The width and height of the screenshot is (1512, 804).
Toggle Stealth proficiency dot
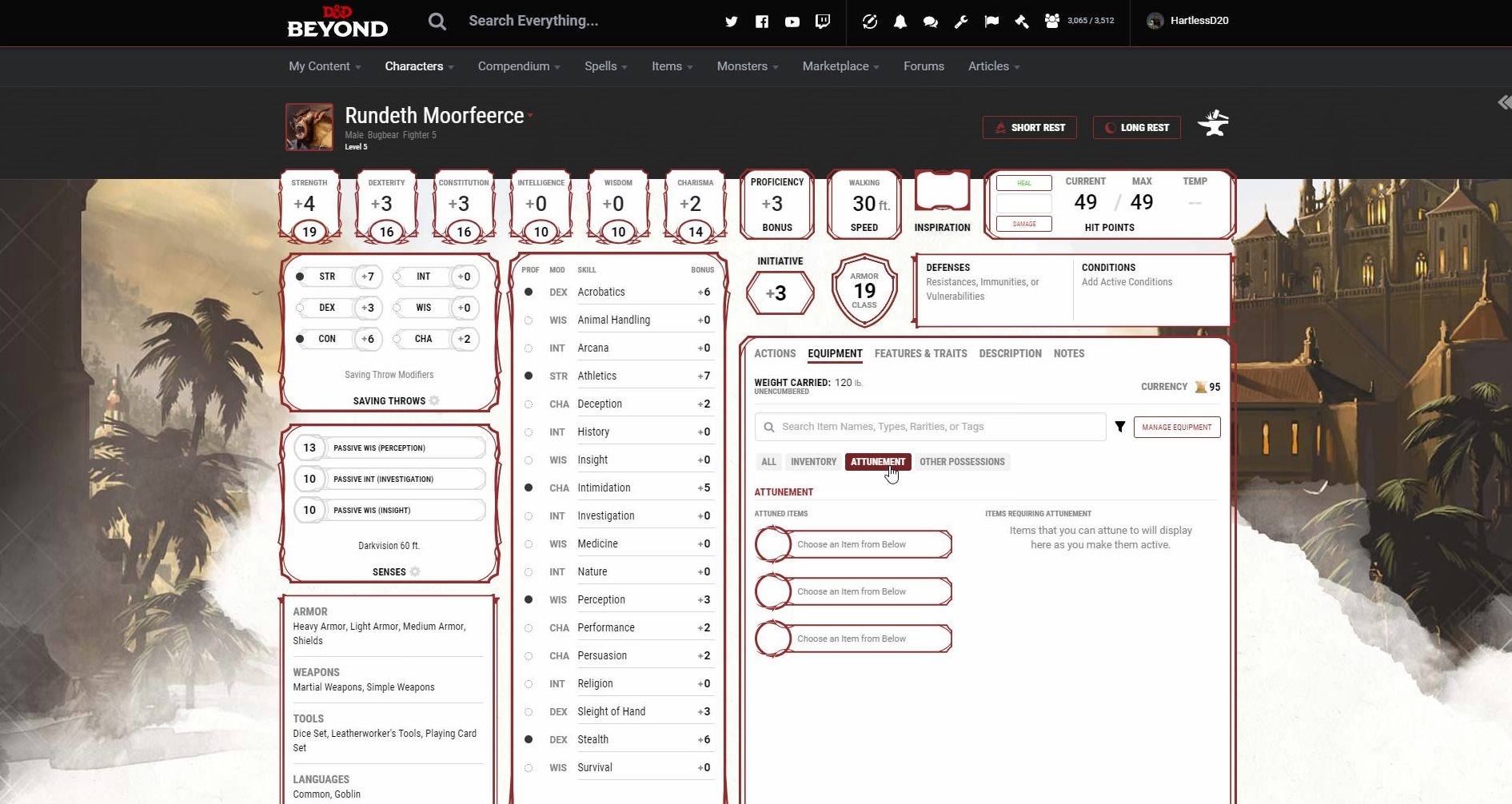(529, 739)
